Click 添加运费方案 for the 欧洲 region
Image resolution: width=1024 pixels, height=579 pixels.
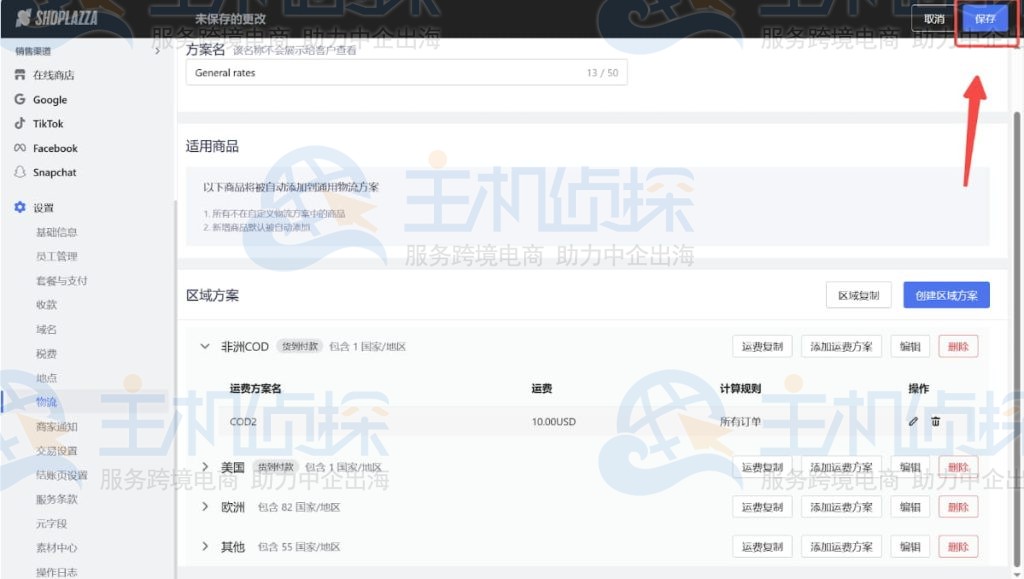(x=841, y=507)
